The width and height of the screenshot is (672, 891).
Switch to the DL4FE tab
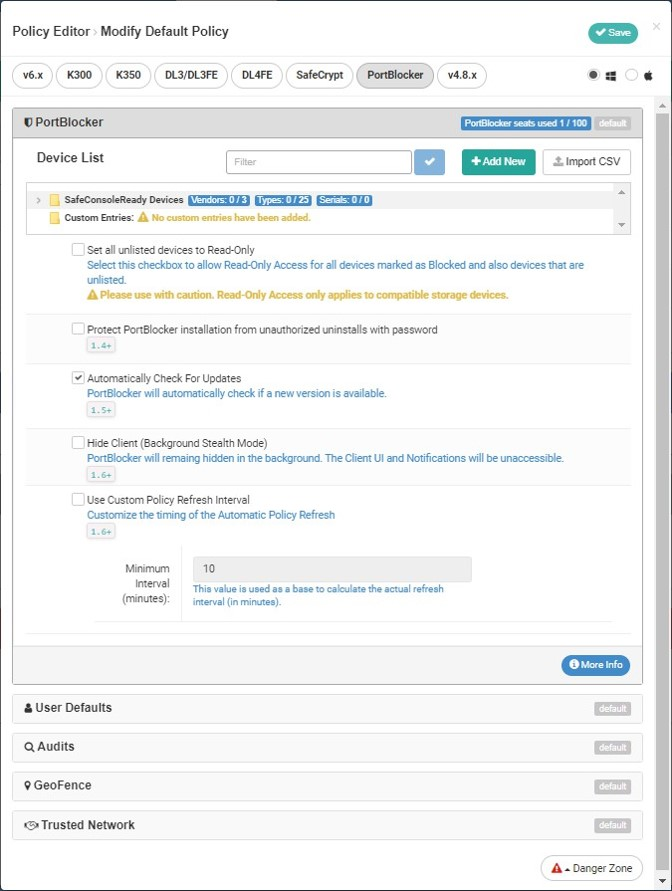255,75
